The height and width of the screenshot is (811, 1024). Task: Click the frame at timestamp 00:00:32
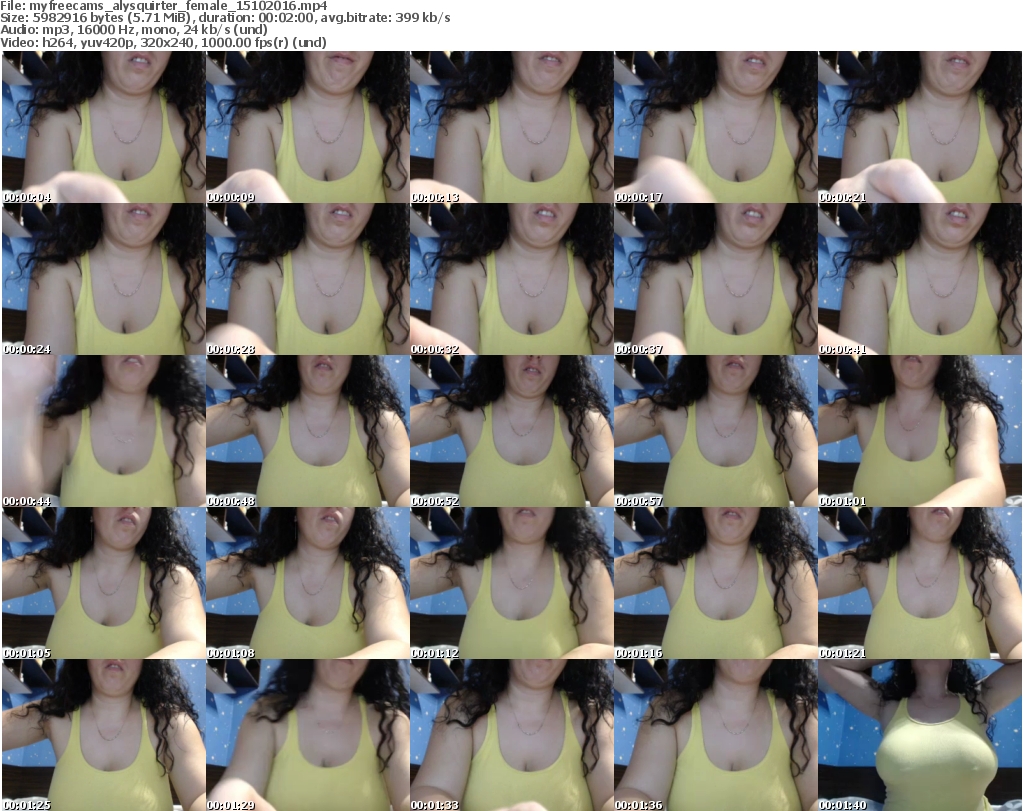click(511, 279)
